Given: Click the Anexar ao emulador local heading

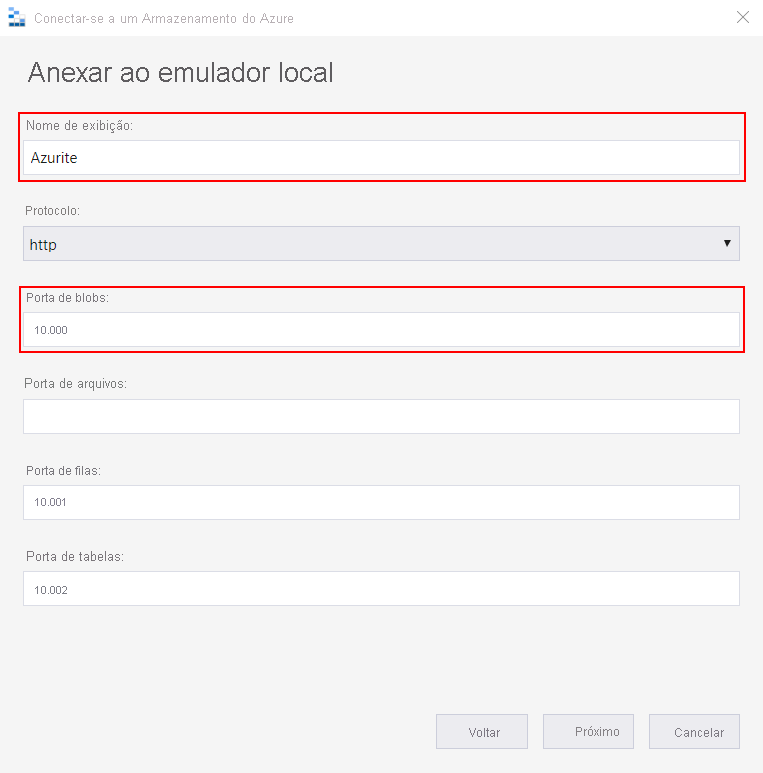Looking at the screenshot, I should tap(180, 72).
